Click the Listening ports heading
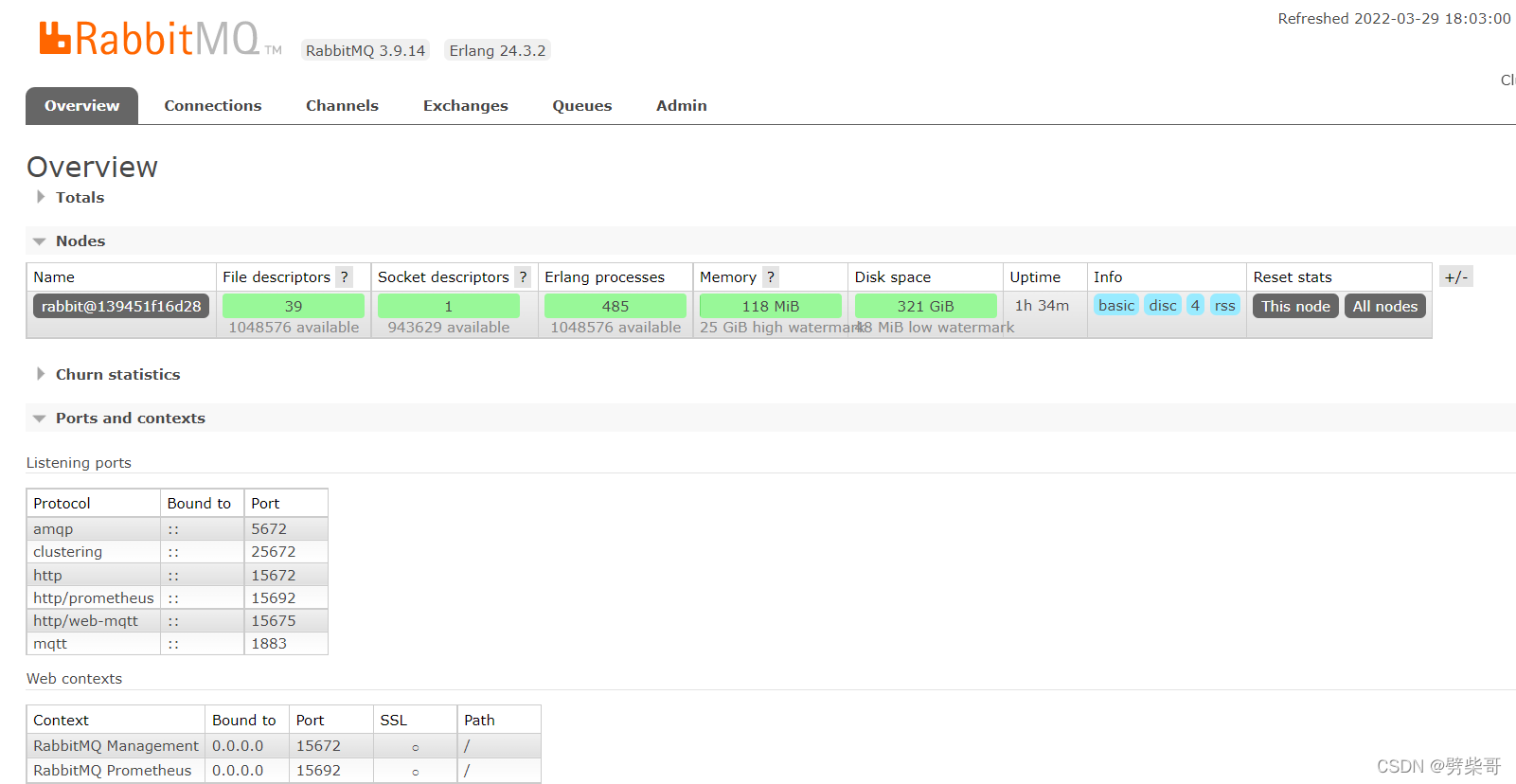1516x784 pixels. (79, 462)
